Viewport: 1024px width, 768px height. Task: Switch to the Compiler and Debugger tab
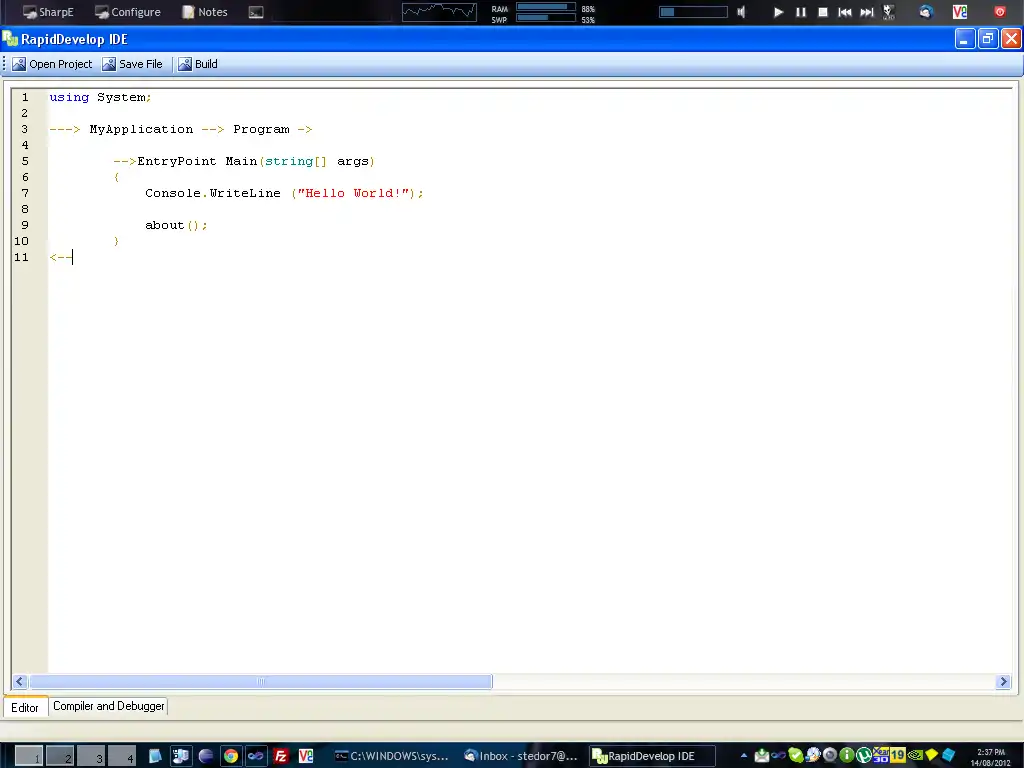(x=108, y=706)
